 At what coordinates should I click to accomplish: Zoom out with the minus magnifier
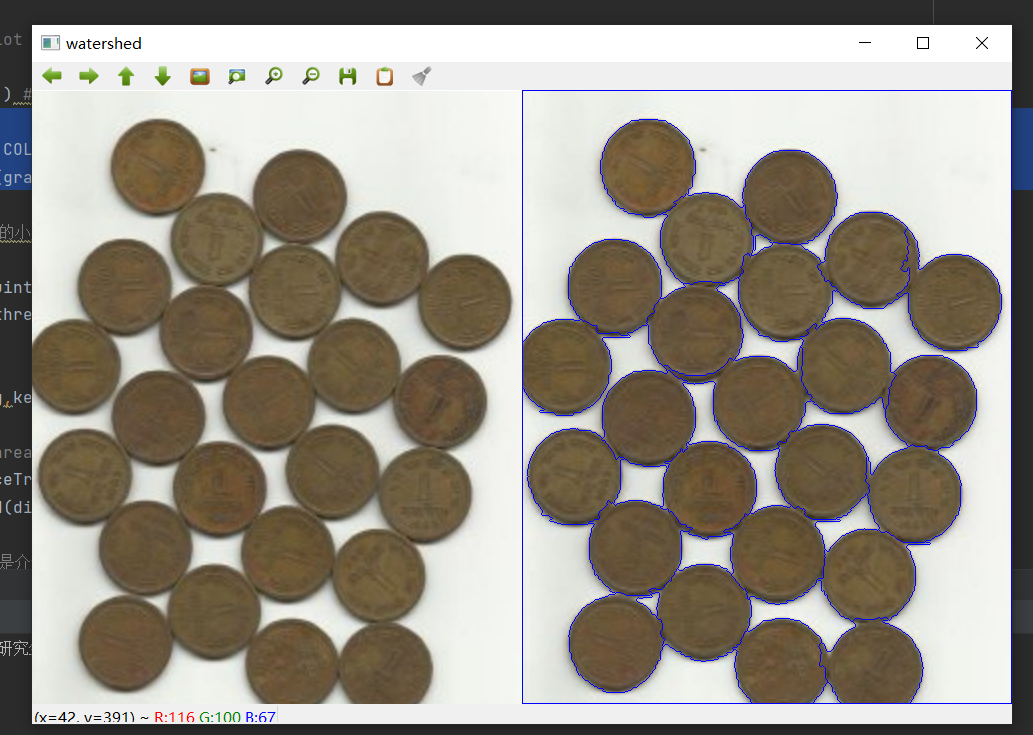coord(310,76)
